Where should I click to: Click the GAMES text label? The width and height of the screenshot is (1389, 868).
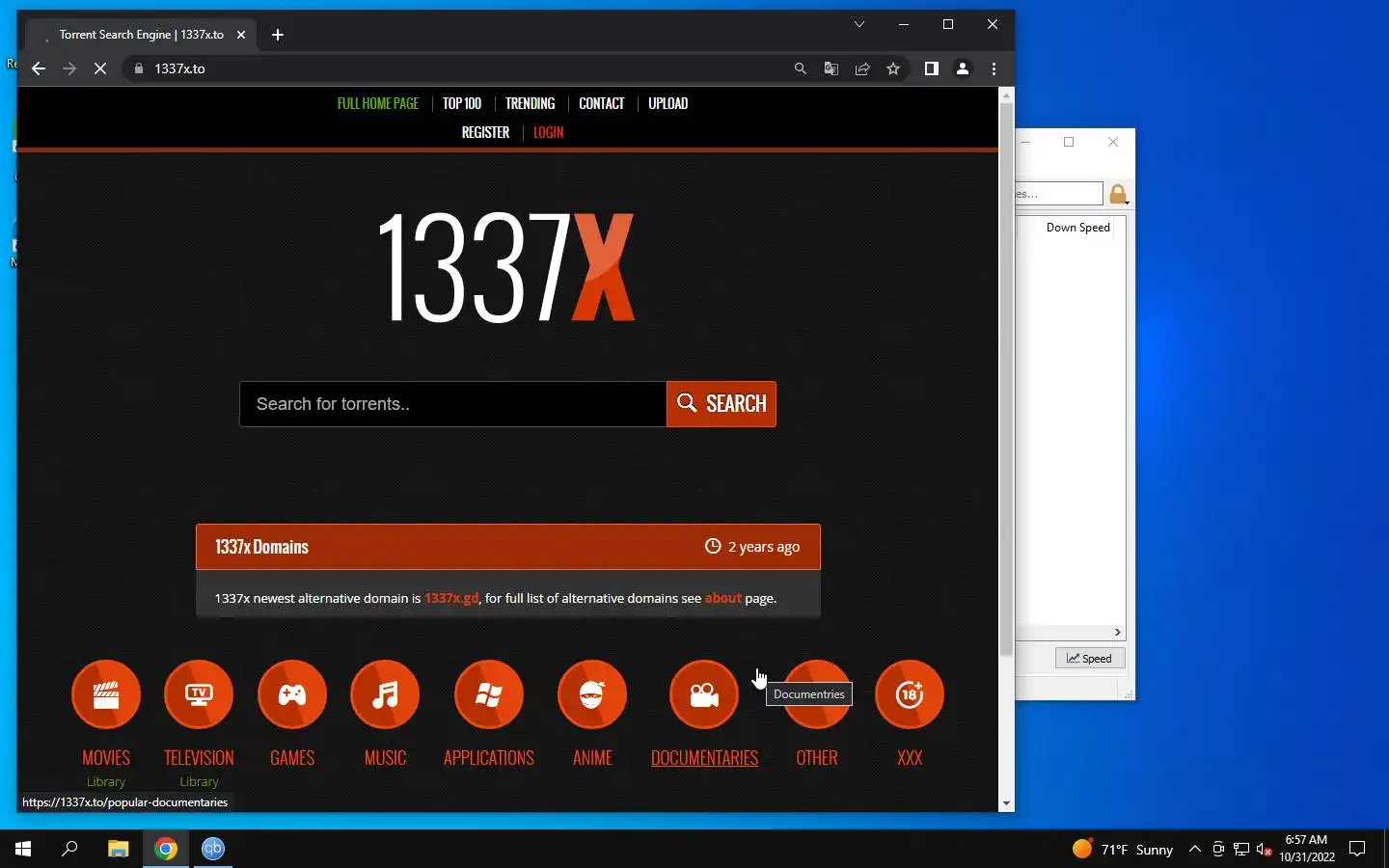click(292, 758)
